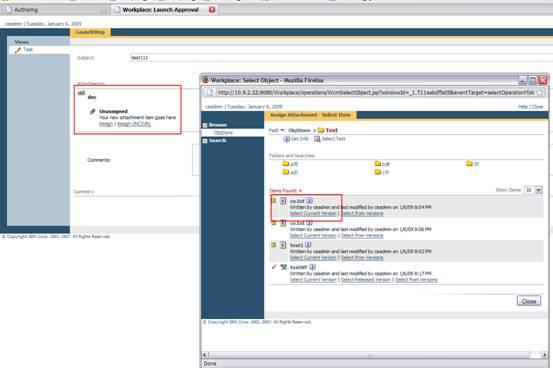Click the Close button in Select Object window

[529, 301]
